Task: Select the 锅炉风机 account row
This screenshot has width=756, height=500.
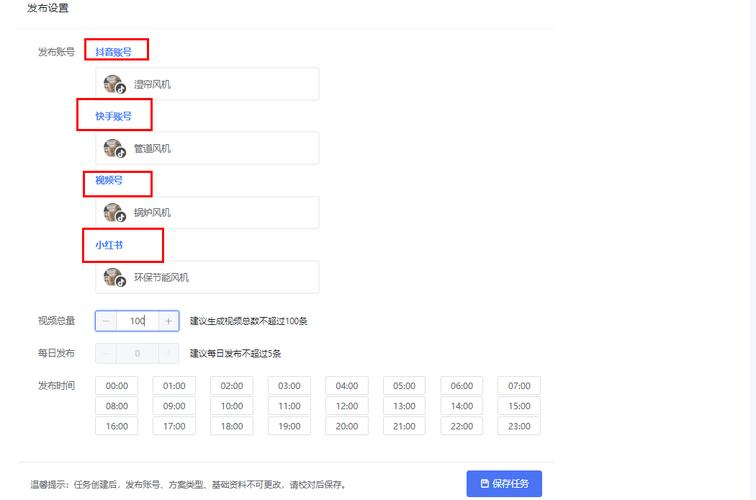Action: [207, 213]
